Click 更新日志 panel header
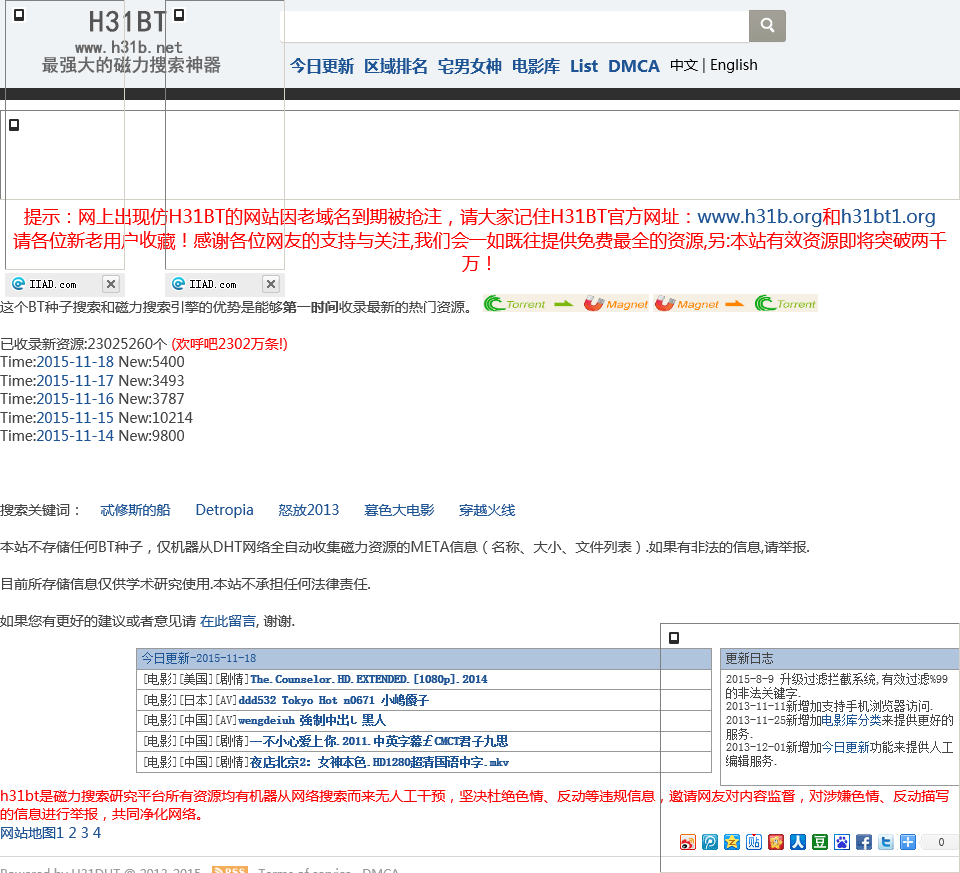960x873 pixels. point(840,658)
